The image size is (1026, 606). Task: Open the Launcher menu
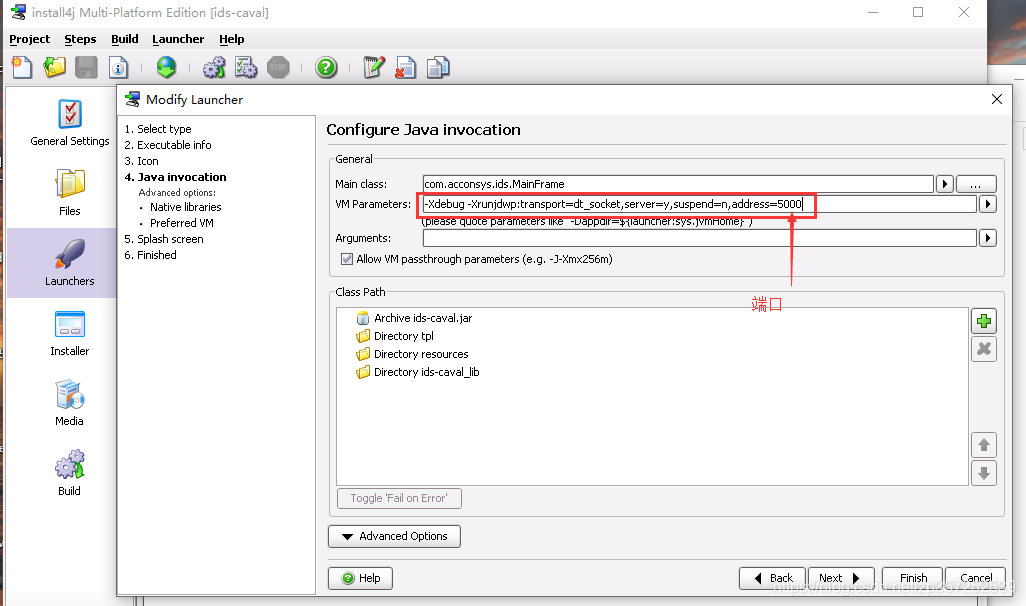click(x=178, y=39)
